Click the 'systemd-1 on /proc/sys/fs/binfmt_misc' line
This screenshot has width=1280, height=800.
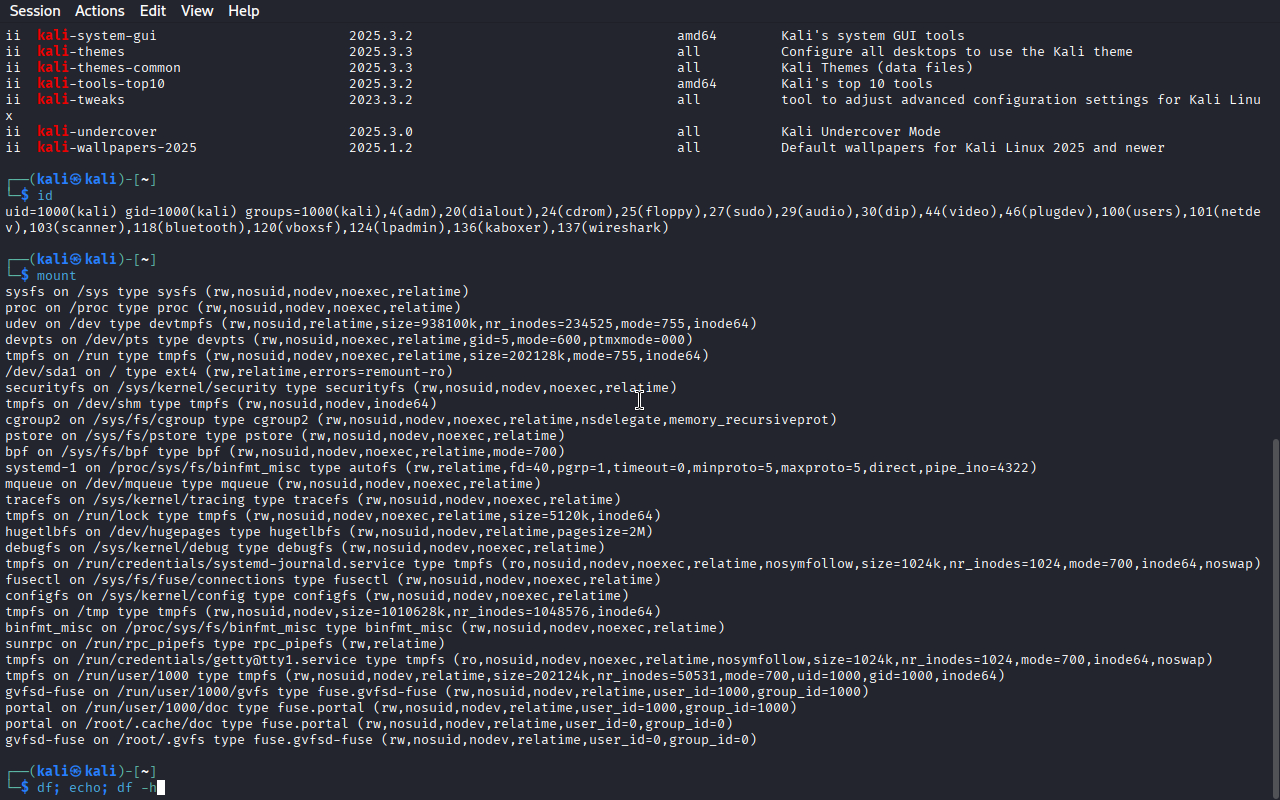click(521, 468)
